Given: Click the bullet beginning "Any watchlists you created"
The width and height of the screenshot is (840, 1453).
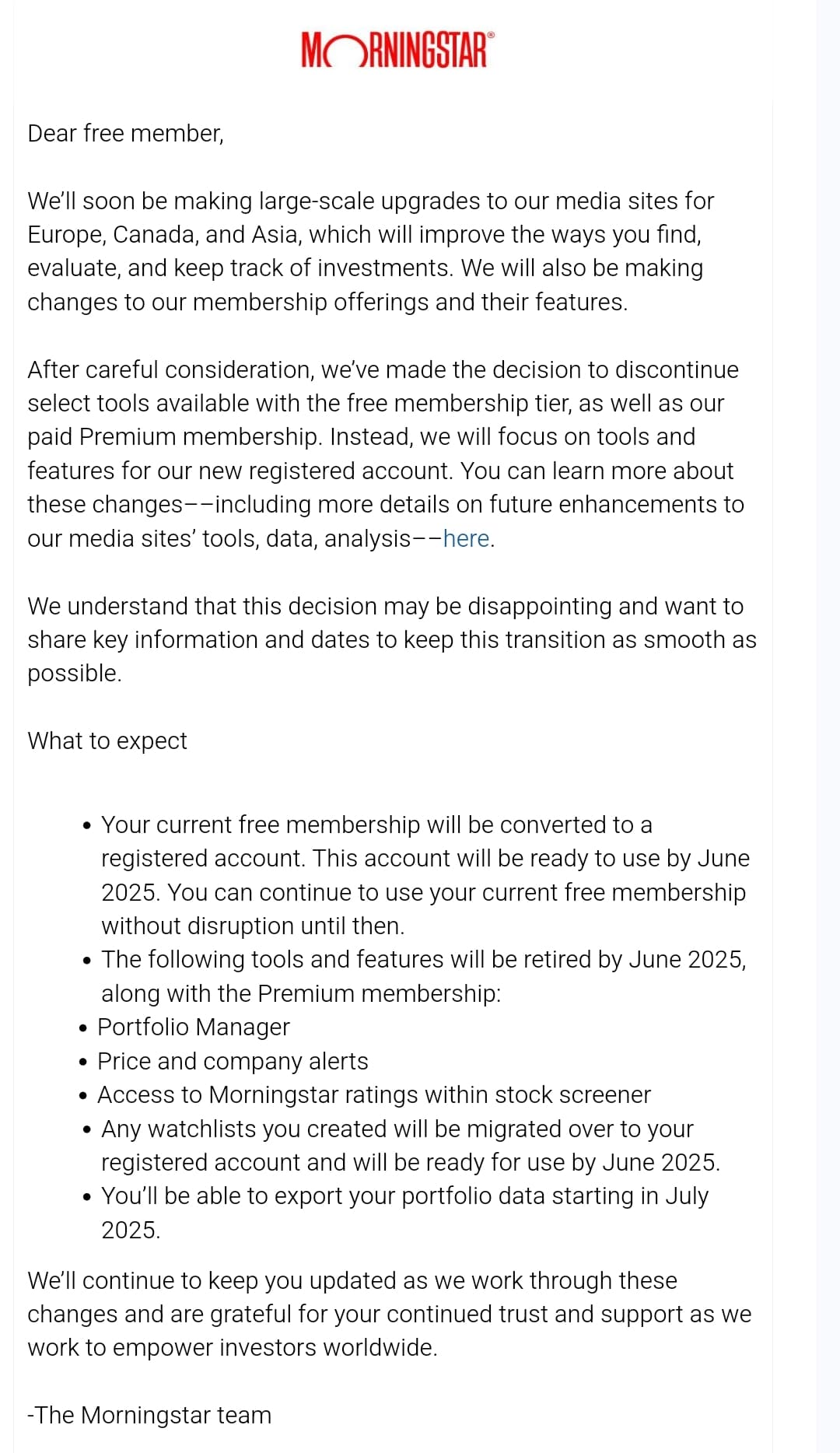Looking at the screenshot, I should pos(410,1145).
